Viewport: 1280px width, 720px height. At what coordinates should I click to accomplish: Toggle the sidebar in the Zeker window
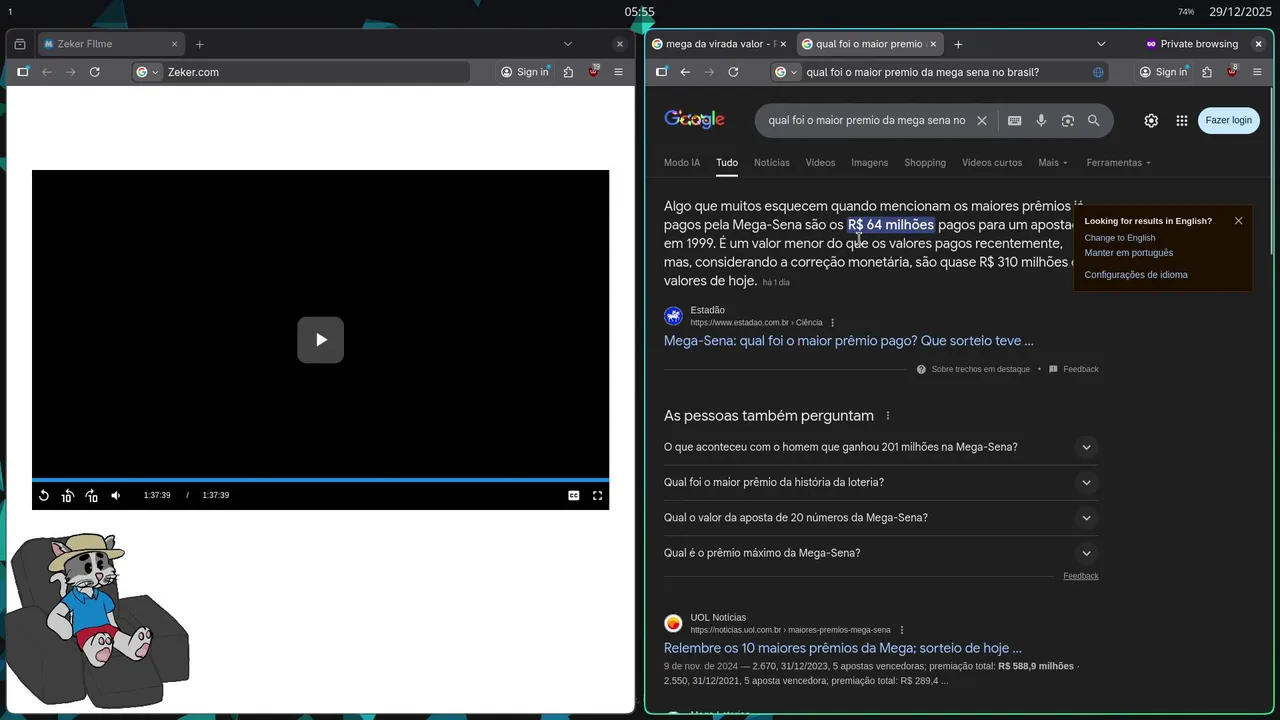pyautogui.click(x=23, y=72)
